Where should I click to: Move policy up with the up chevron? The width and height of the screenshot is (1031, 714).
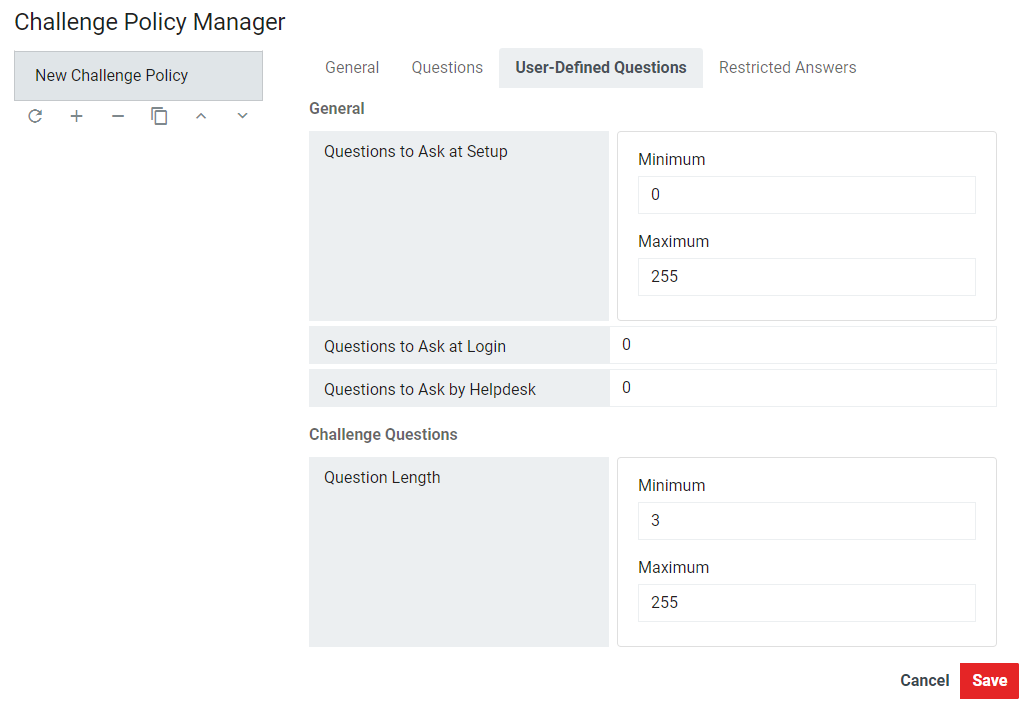tap(201, 117)
